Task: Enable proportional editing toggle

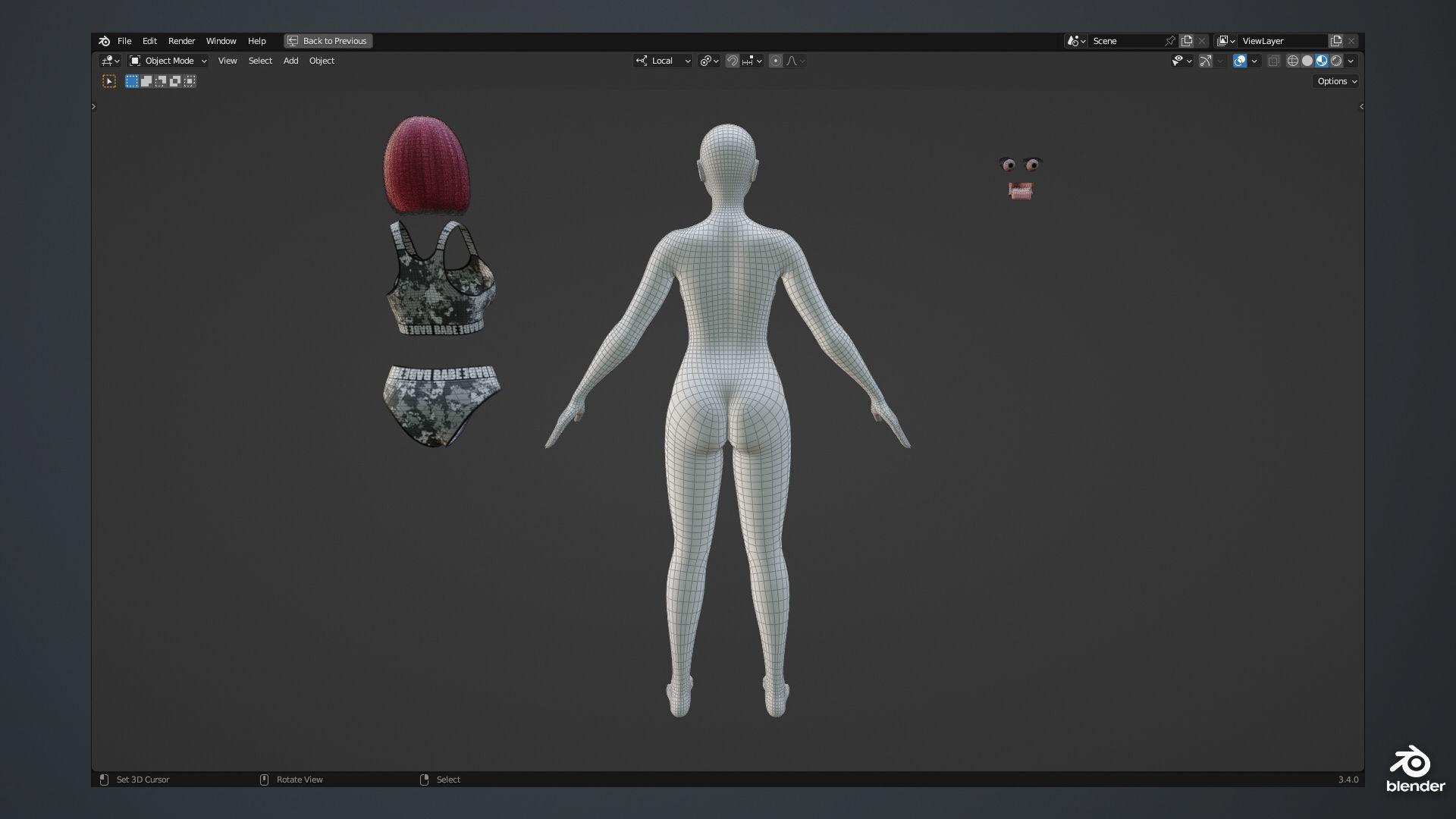Action: (775, 61)
